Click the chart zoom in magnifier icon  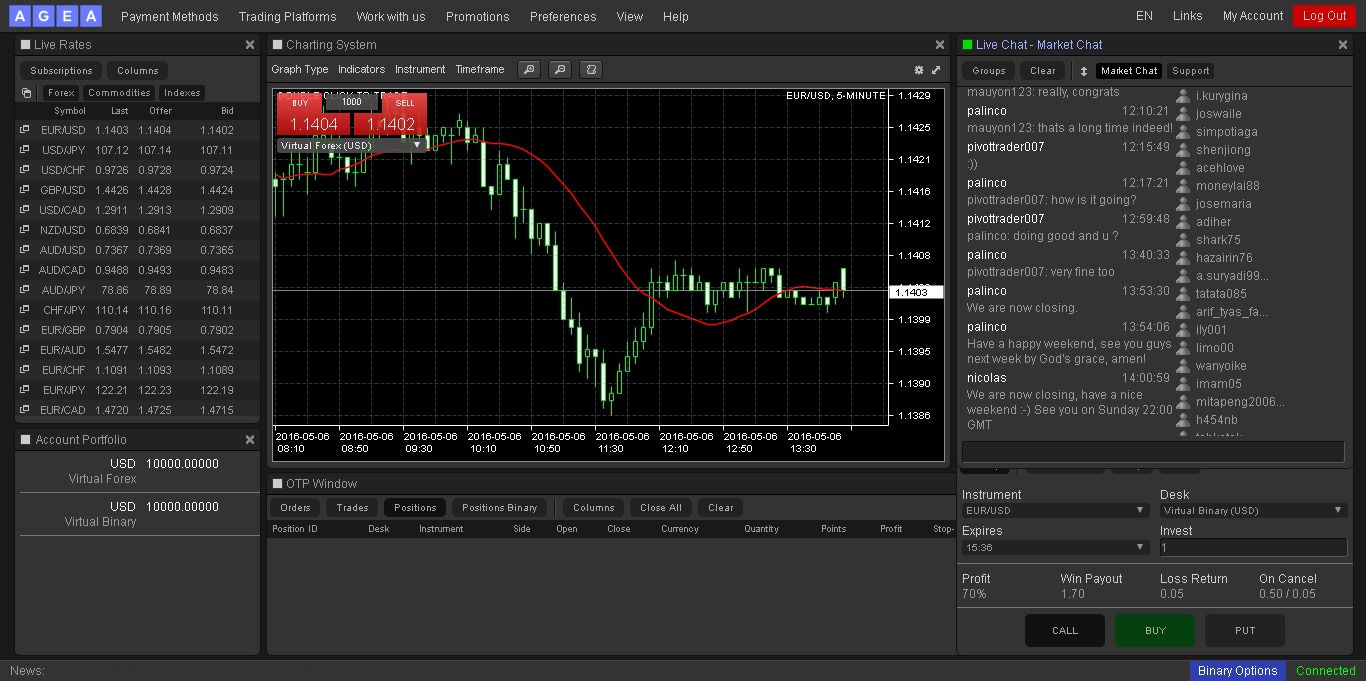(x=529, y=70)
